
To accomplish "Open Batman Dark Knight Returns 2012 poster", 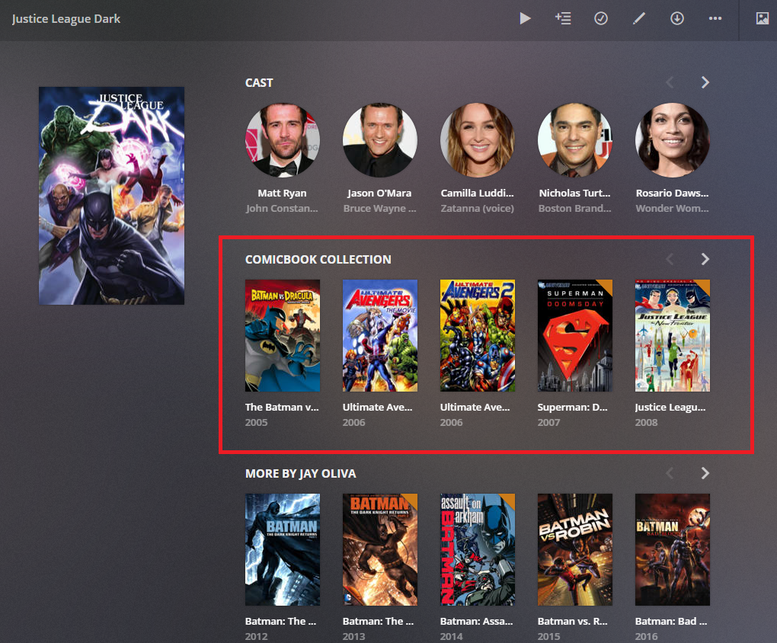I will 282,549.
